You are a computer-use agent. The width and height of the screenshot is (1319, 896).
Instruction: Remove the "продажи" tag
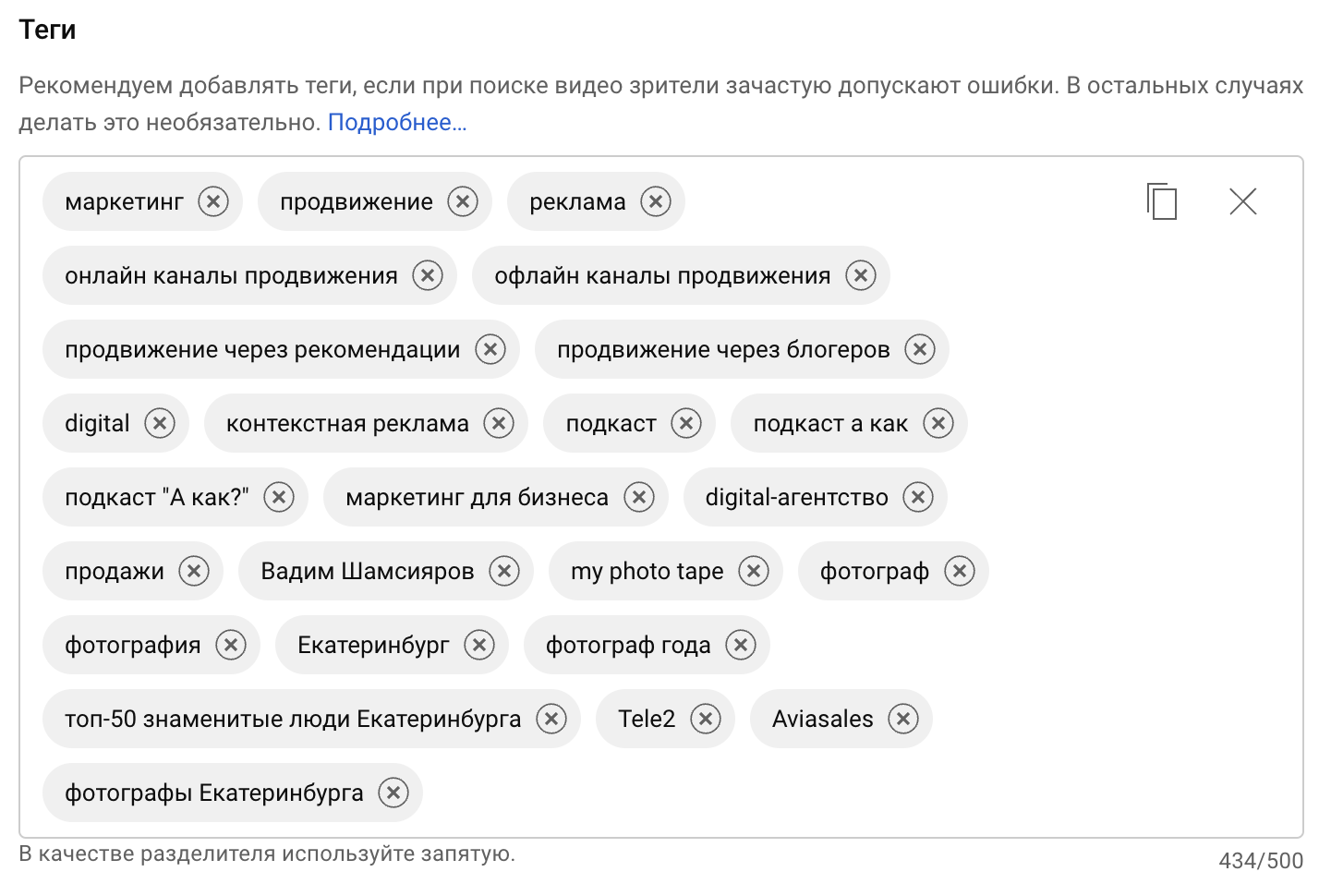tap(194, 571)
